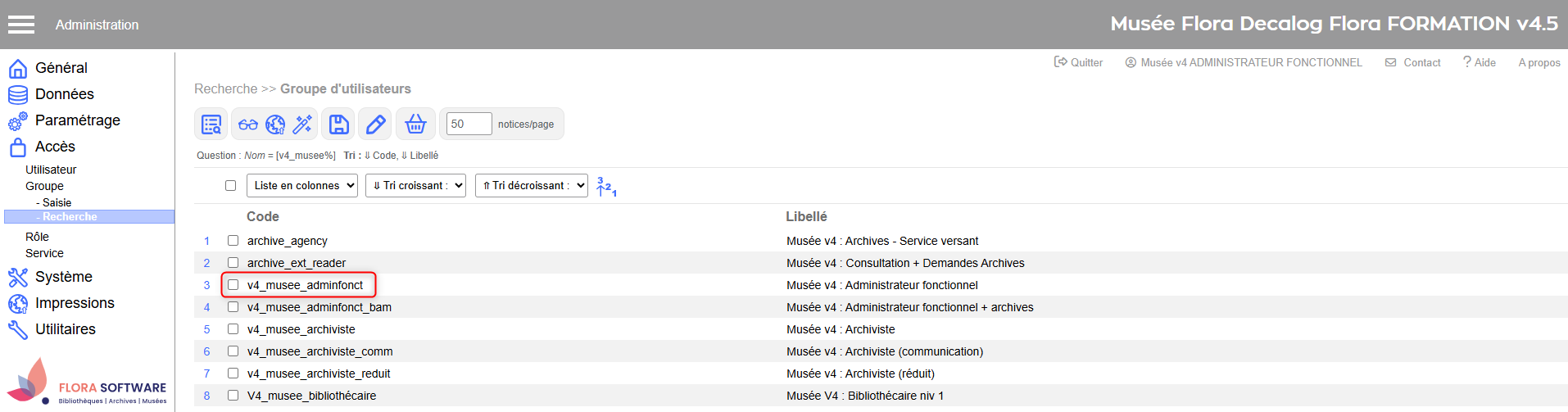
Task: Click the glasses view icon
Action: pos(247,125)
